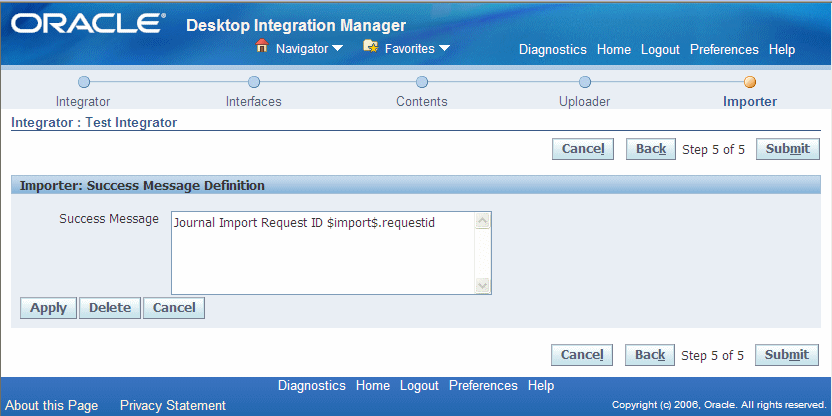Click the top Cancel button

pos(583,149)
